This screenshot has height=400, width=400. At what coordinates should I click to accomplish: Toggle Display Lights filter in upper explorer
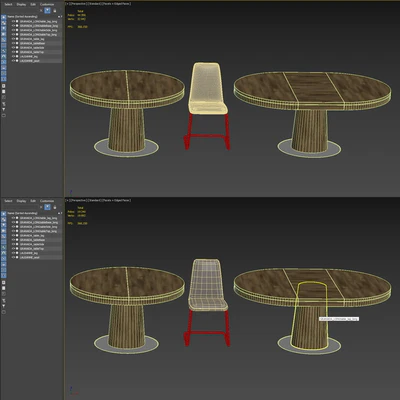pos(4,28)
